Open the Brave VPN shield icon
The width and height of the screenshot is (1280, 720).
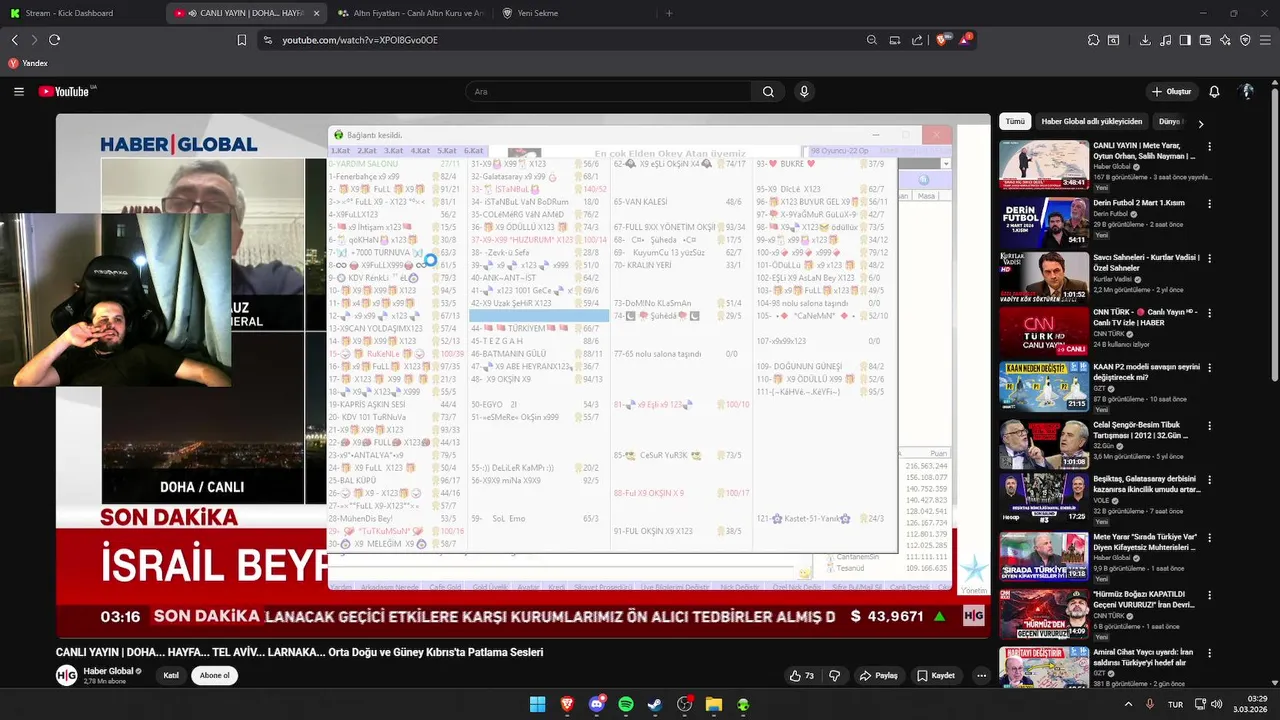(x=1245, y=40)
